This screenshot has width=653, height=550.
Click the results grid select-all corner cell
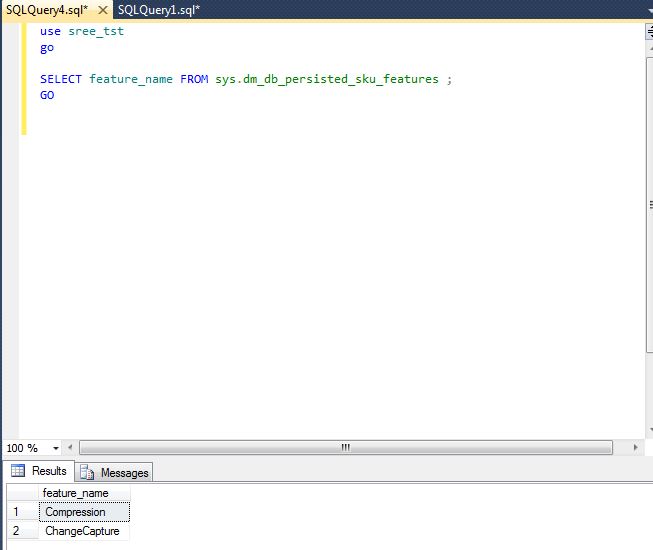coord(20,493)
